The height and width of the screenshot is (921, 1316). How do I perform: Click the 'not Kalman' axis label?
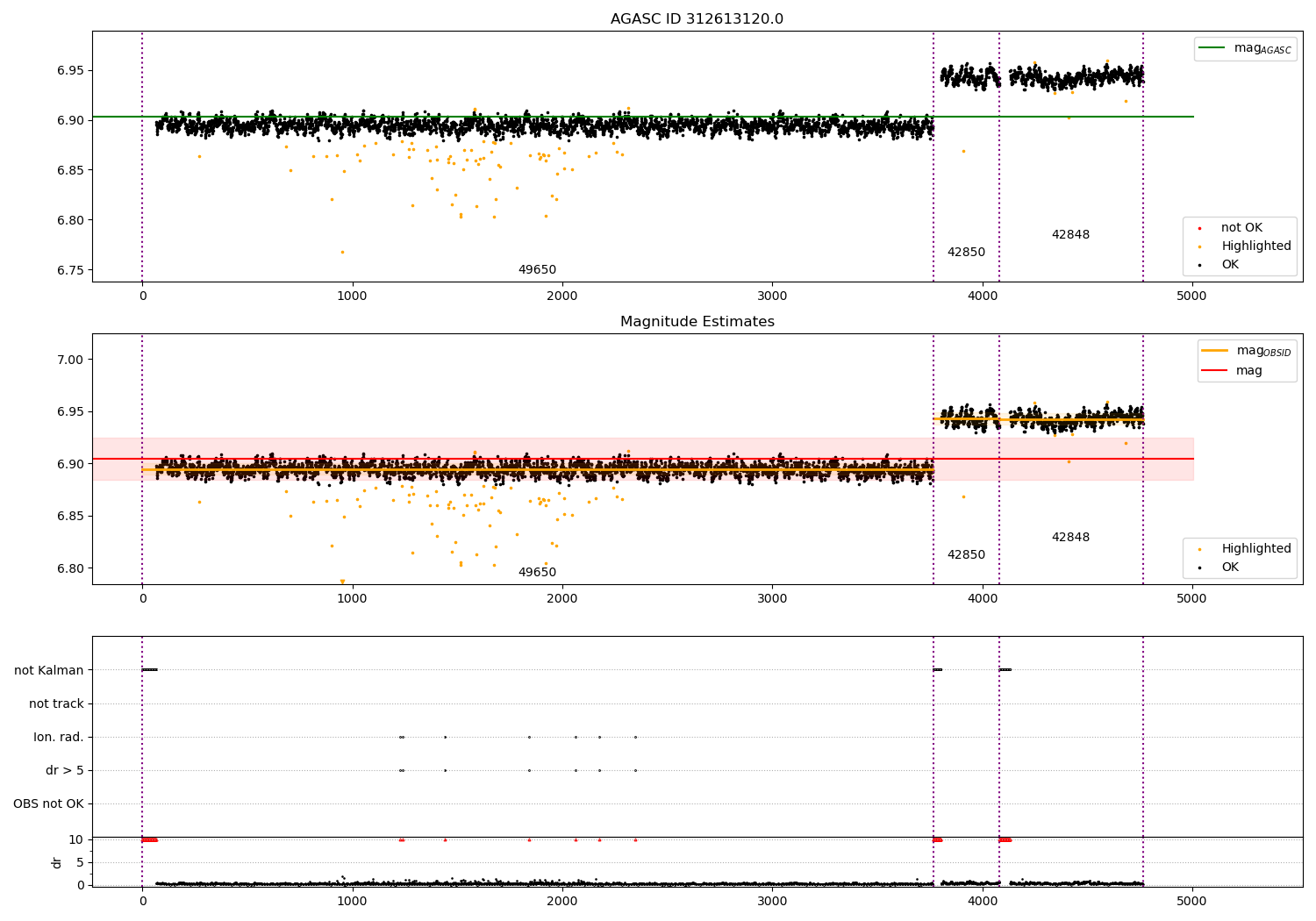pos(49,671)
